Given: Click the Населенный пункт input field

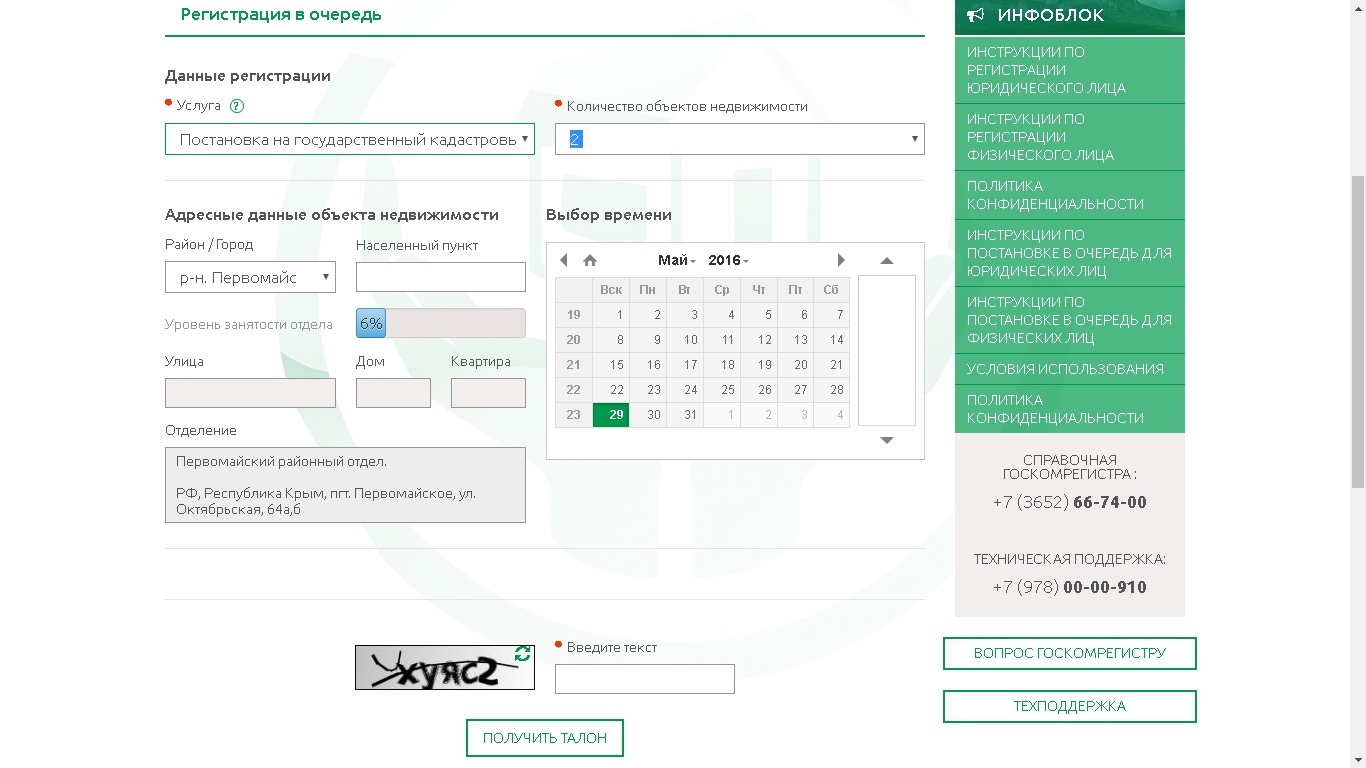Looking at the screenshot, I should tap(441, 277).
